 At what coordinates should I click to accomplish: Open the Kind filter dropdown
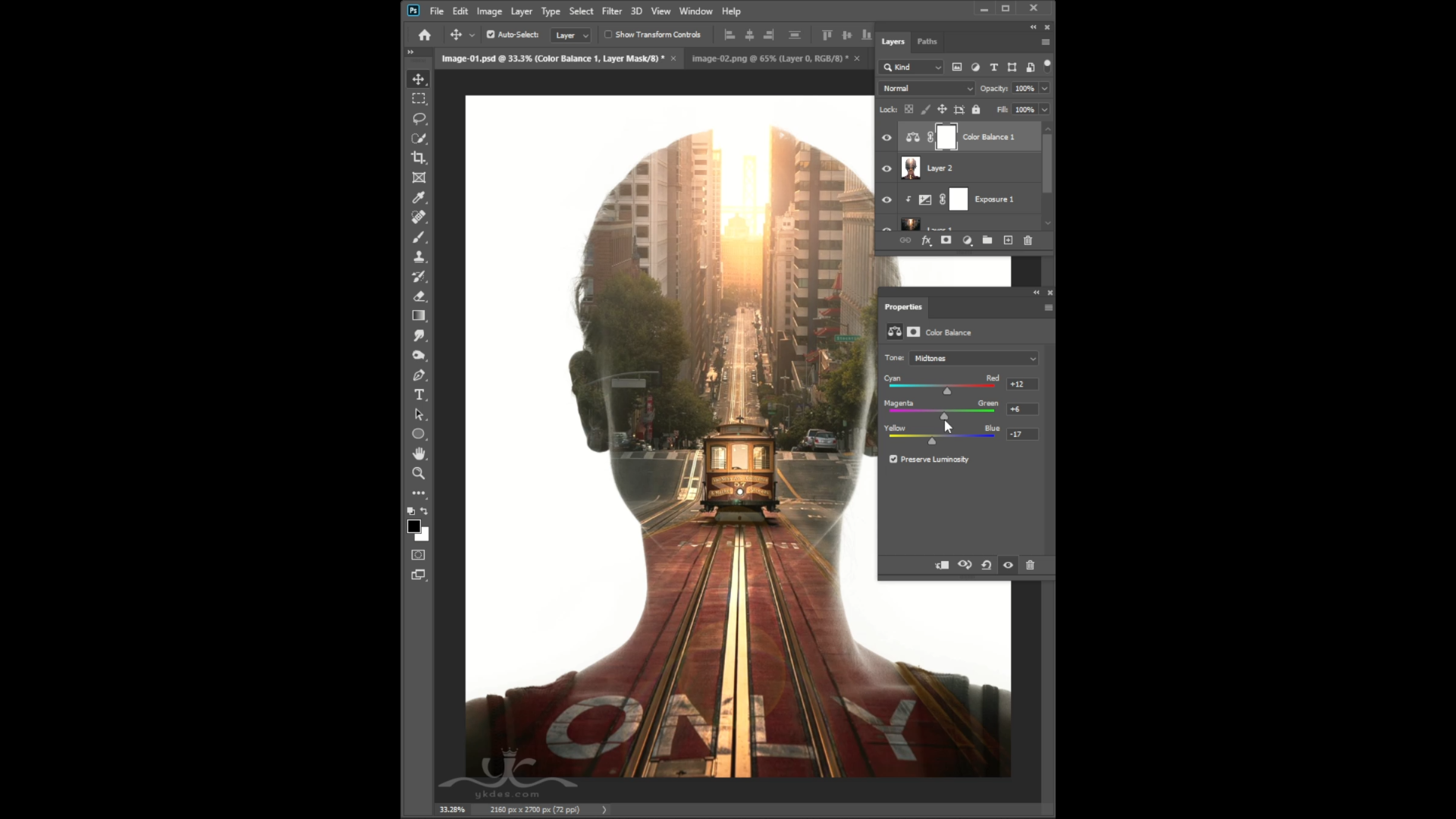(912, 67)
